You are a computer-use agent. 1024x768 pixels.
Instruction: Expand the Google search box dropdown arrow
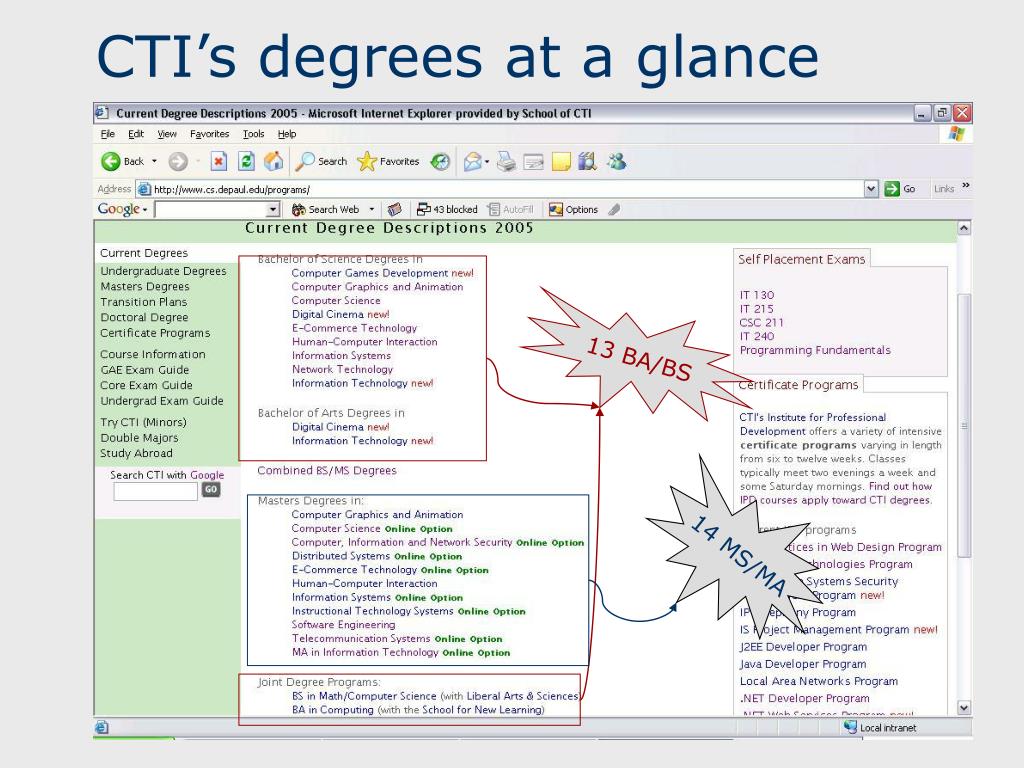click(273, 210)
